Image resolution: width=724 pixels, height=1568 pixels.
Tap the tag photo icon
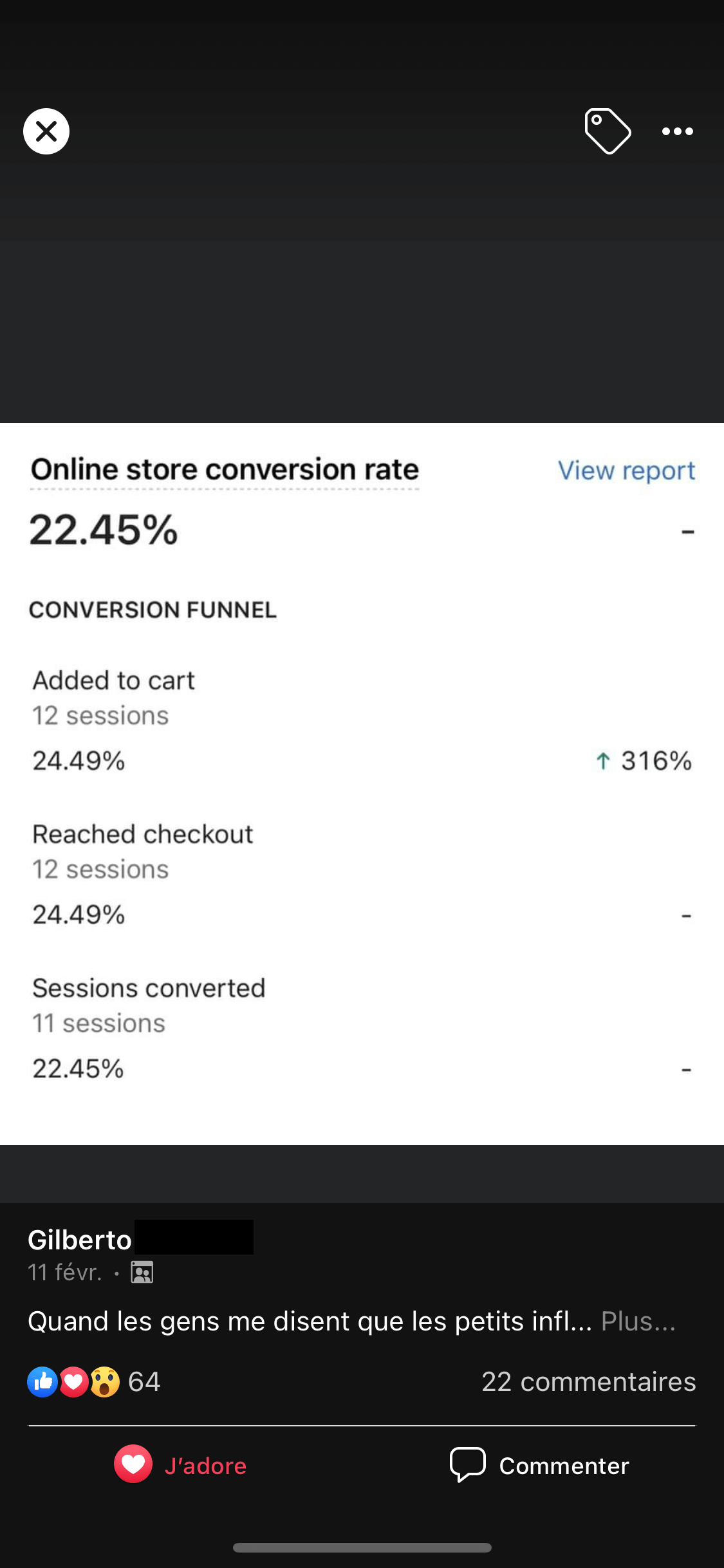(608, 131)
